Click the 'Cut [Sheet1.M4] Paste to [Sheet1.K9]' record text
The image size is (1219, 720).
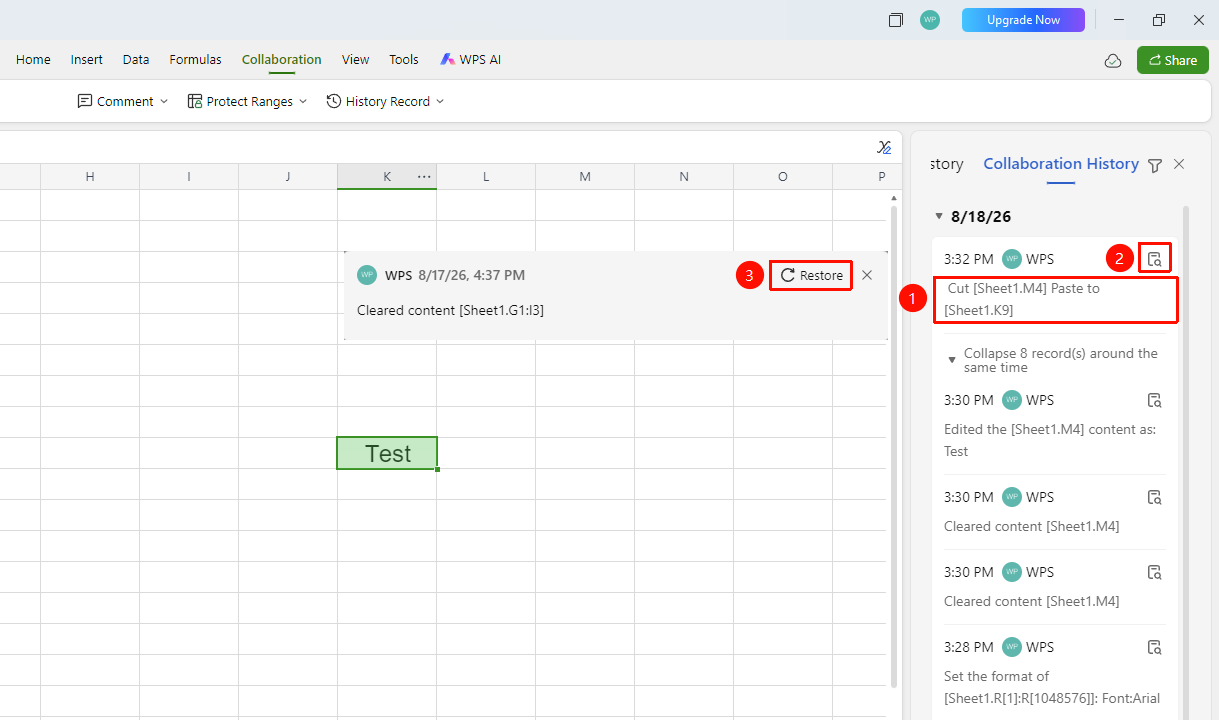tap(1024, 299)
